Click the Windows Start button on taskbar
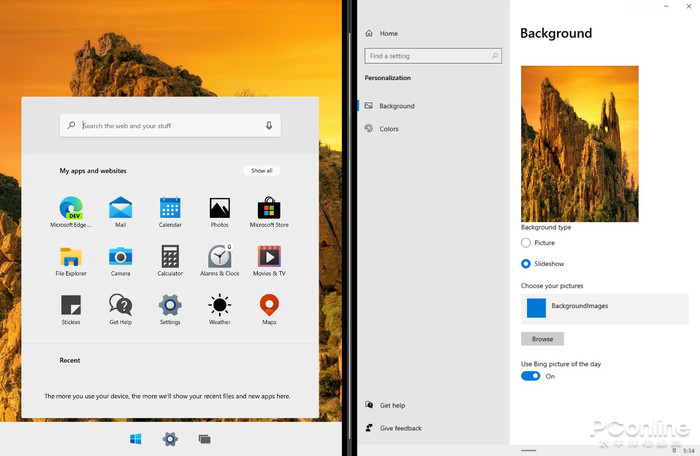Viewport: 700px width, 456px height. tap(136, 439)
